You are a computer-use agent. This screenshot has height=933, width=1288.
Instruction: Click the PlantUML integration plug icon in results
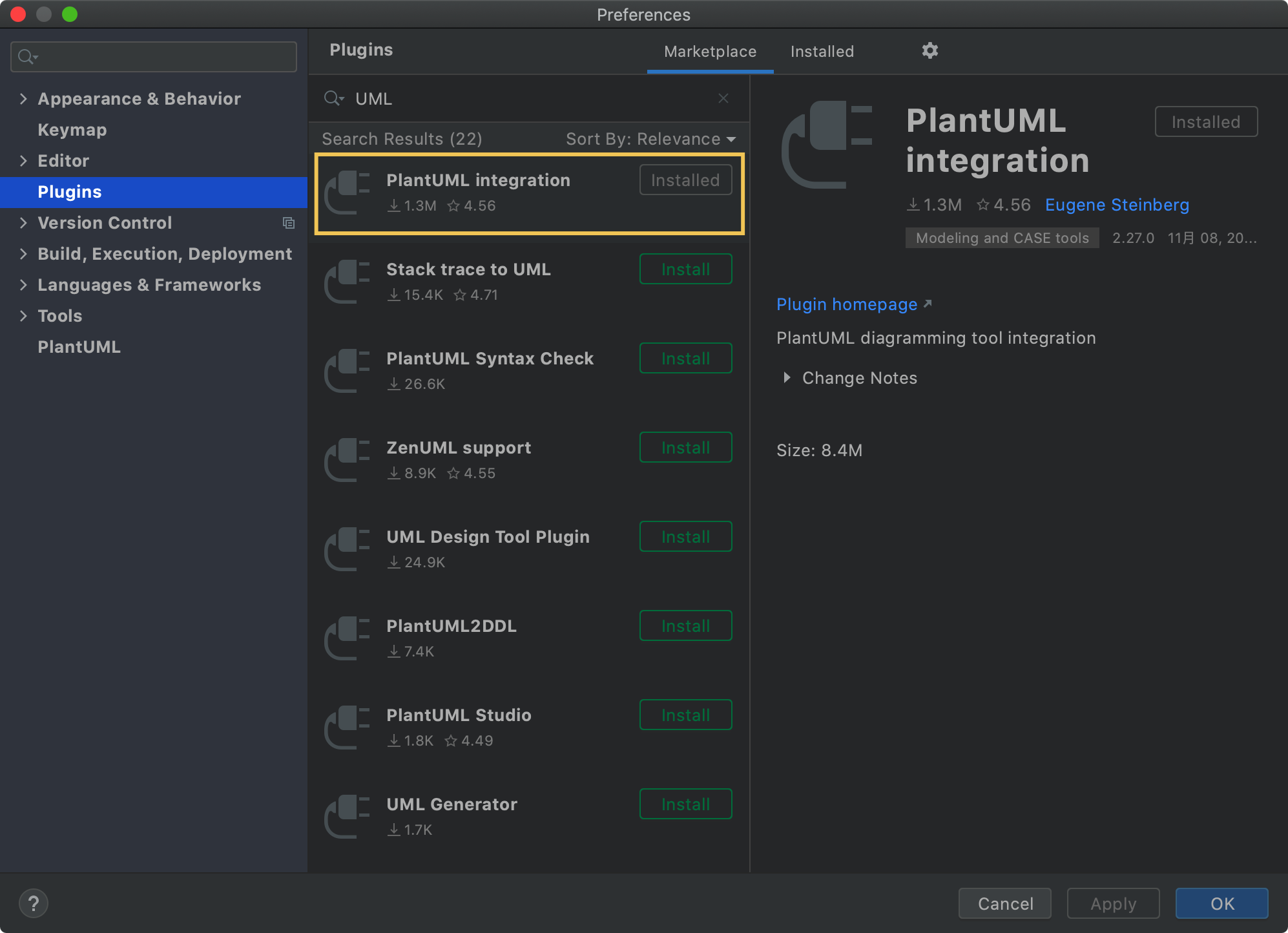click(x=348, y=192)
